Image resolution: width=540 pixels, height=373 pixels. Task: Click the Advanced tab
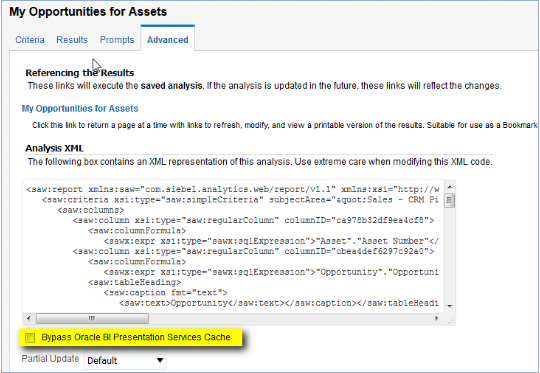coord(168,40)
